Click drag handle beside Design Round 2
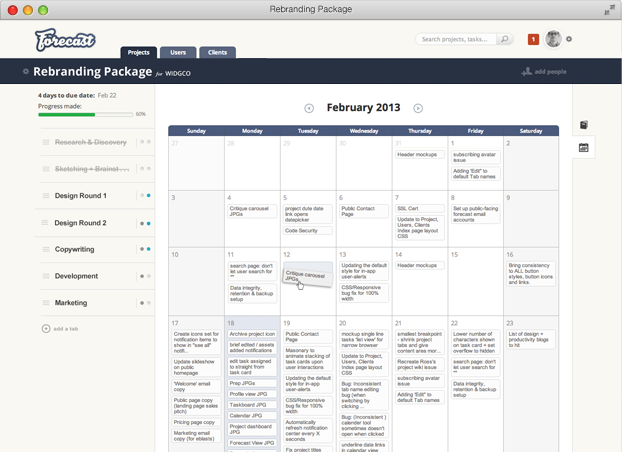 tap(45, 223)
